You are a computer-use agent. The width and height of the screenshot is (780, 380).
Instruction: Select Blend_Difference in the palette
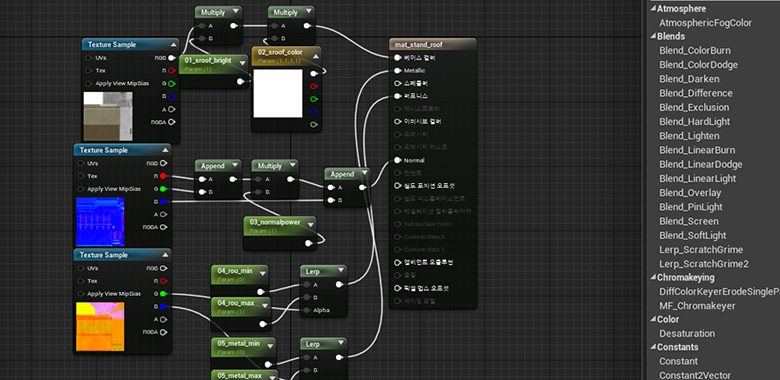coord(696,93)
